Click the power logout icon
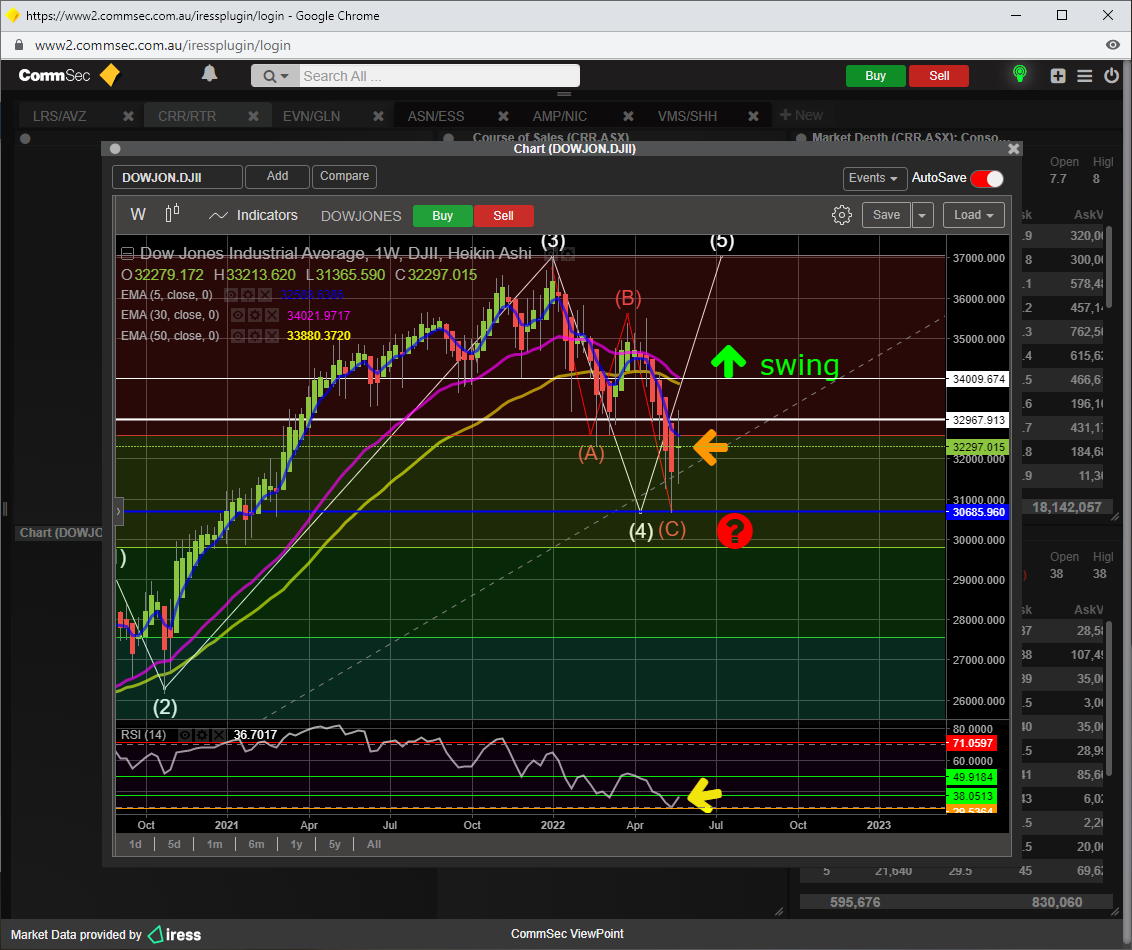The width and height of the screenshot is (1132, 950). [1111, 75]
